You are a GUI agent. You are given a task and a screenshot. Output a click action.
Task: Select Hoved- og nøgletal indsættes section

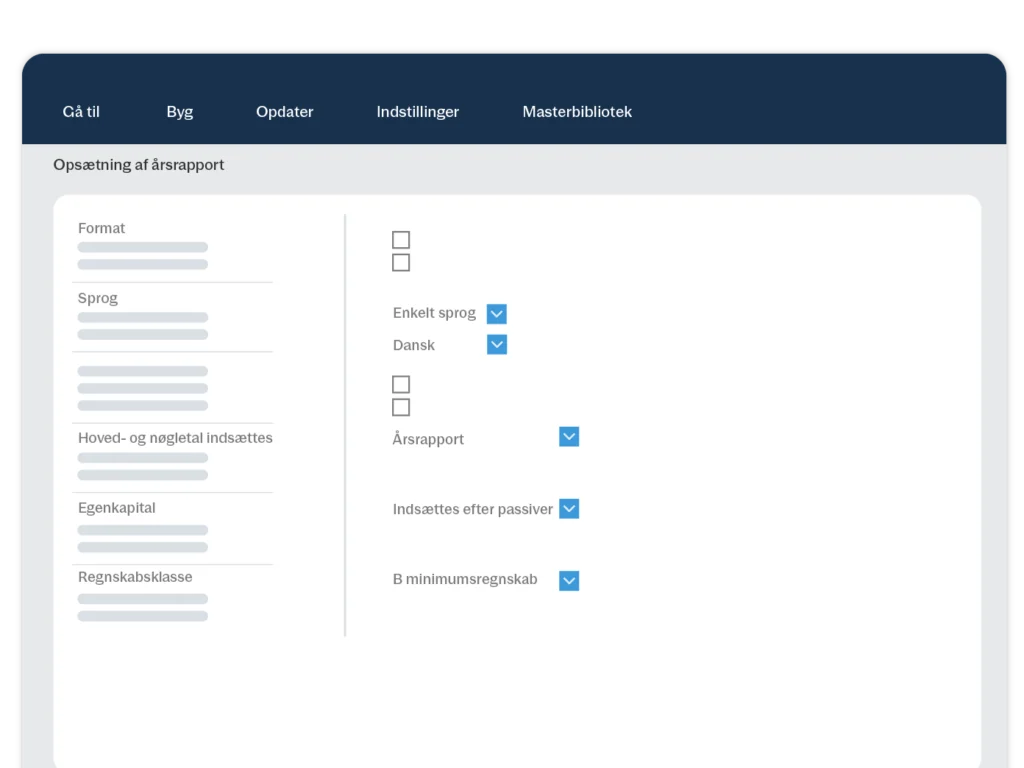(x=175, y=438)
